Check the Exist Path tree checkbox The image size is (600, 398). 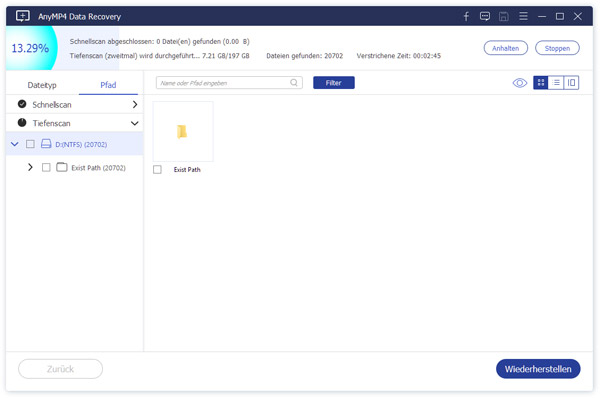pyautogui.click(x=46, y=167)
